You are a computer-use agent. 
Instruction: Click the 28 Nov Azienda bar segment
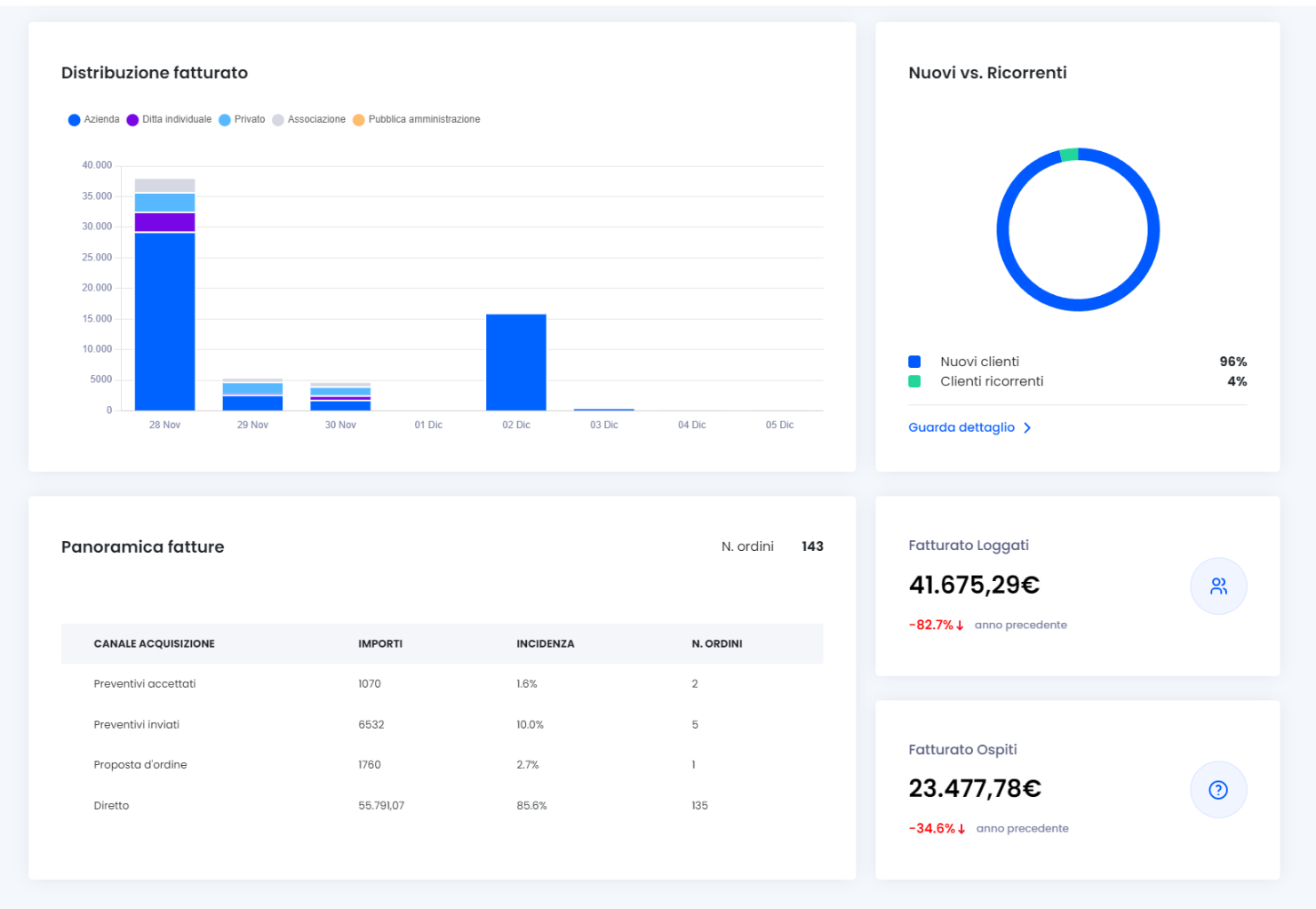(164, 320)
